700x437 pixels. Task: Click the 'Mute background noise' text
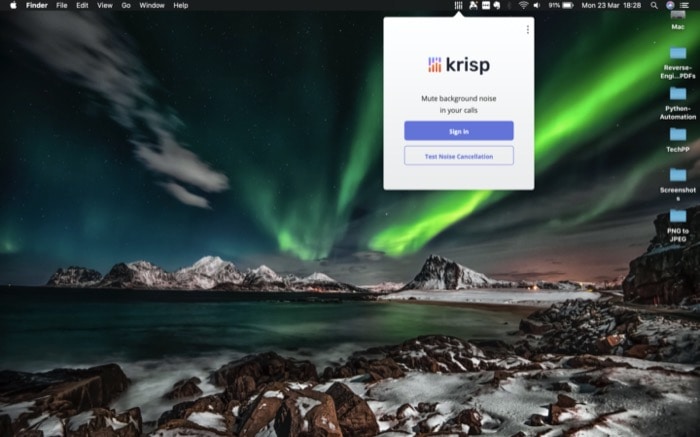click(458, 98)
